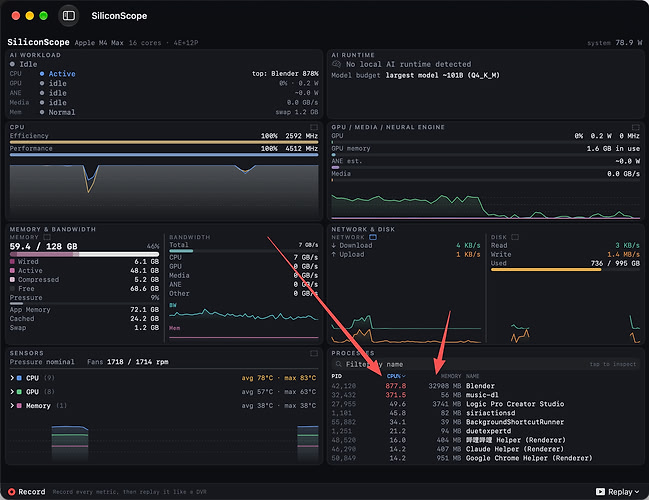
Task: Click the 'Cached 24.2 GB' row
Action: click(x=84, y=319)
